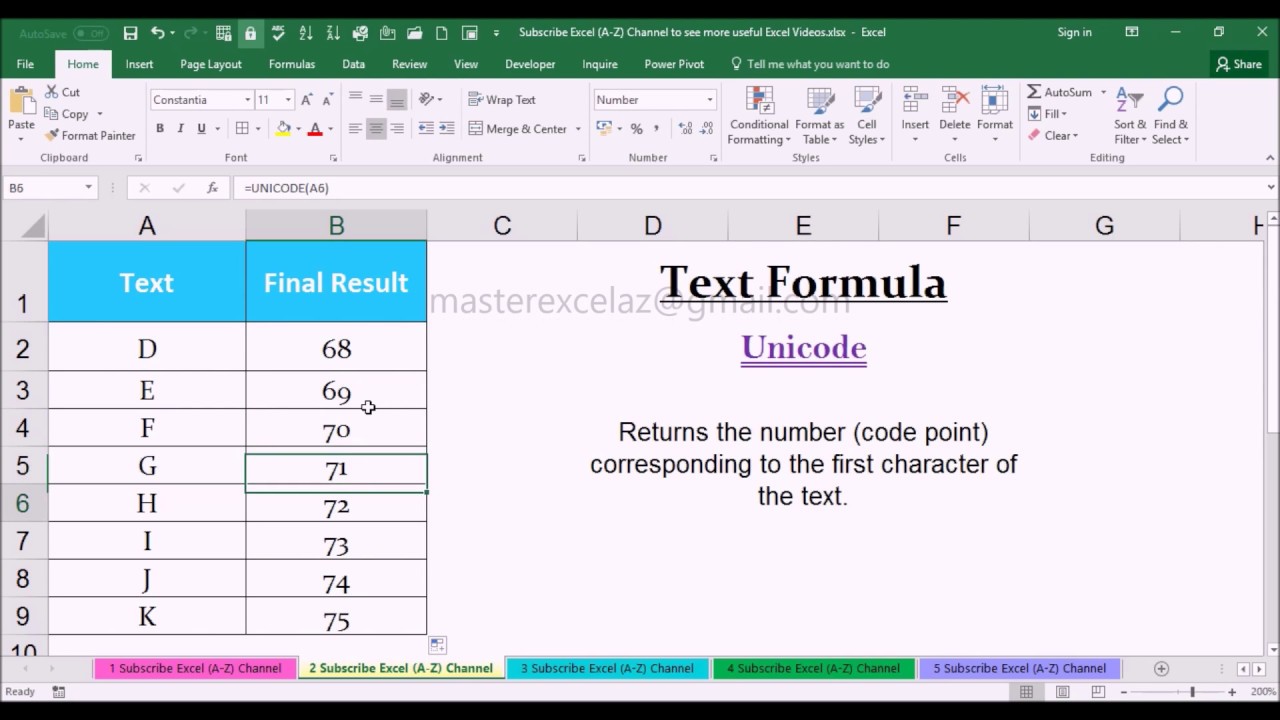
Task: Expand the Number format dropdown
Action: [x=710, y=100]
